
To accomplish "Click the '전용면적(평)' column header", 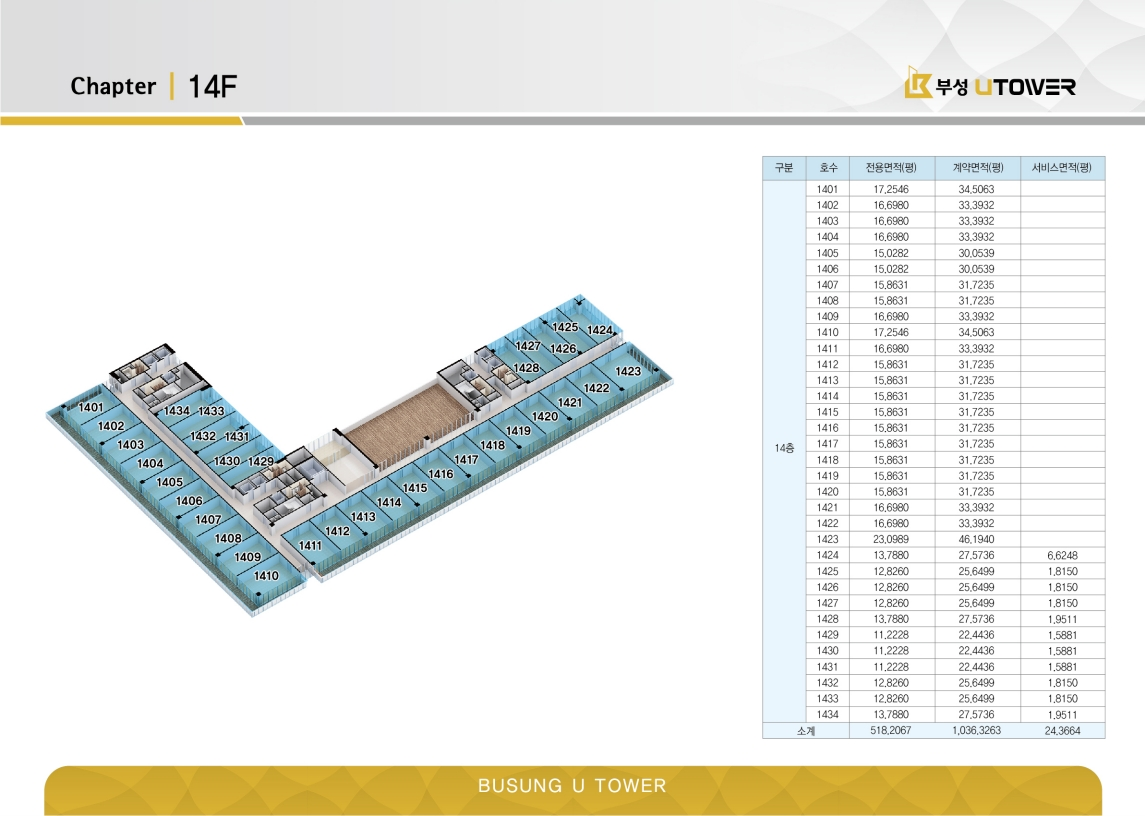I will click(x=891, y=168).
